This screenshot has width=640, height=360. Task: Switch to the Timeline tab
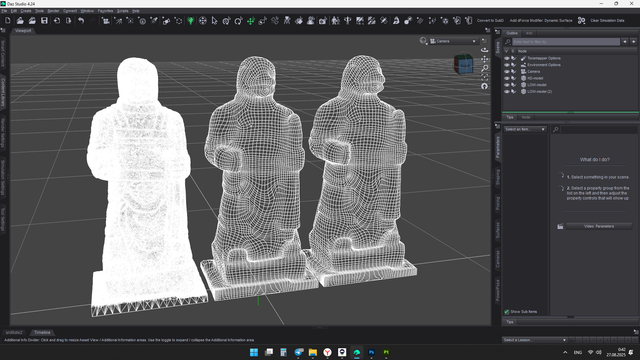[x=42, y=333]
